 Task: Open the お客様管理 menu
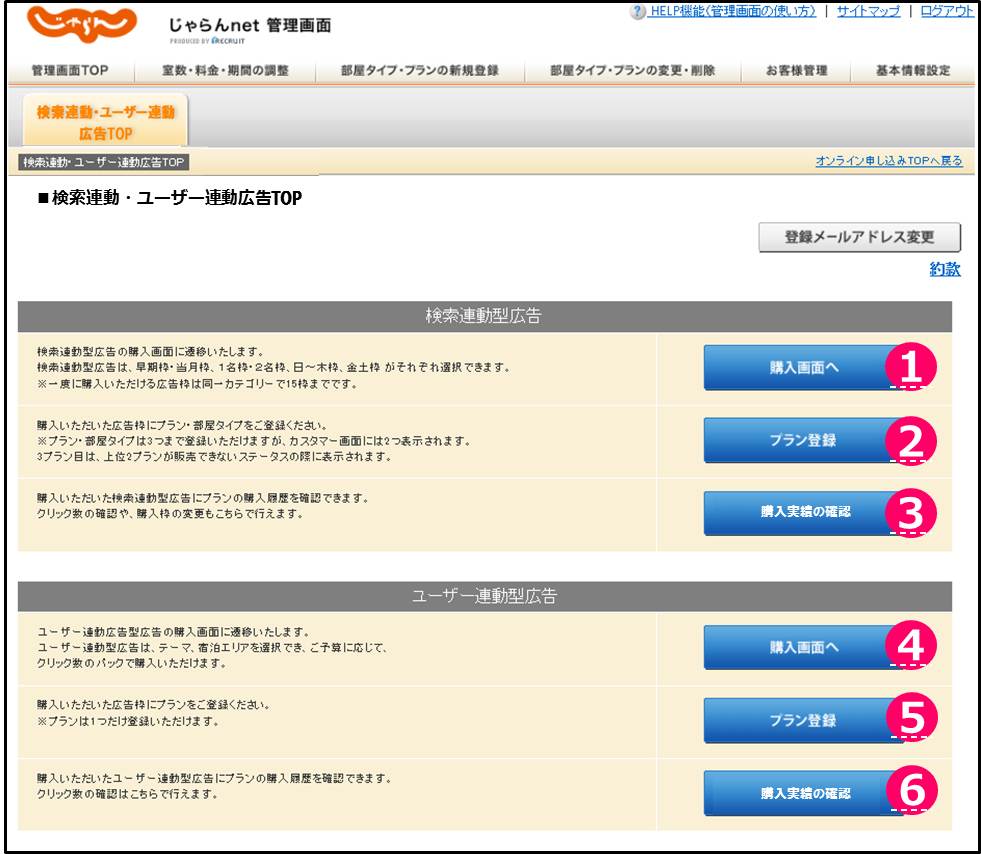click(x=796, y=71)
